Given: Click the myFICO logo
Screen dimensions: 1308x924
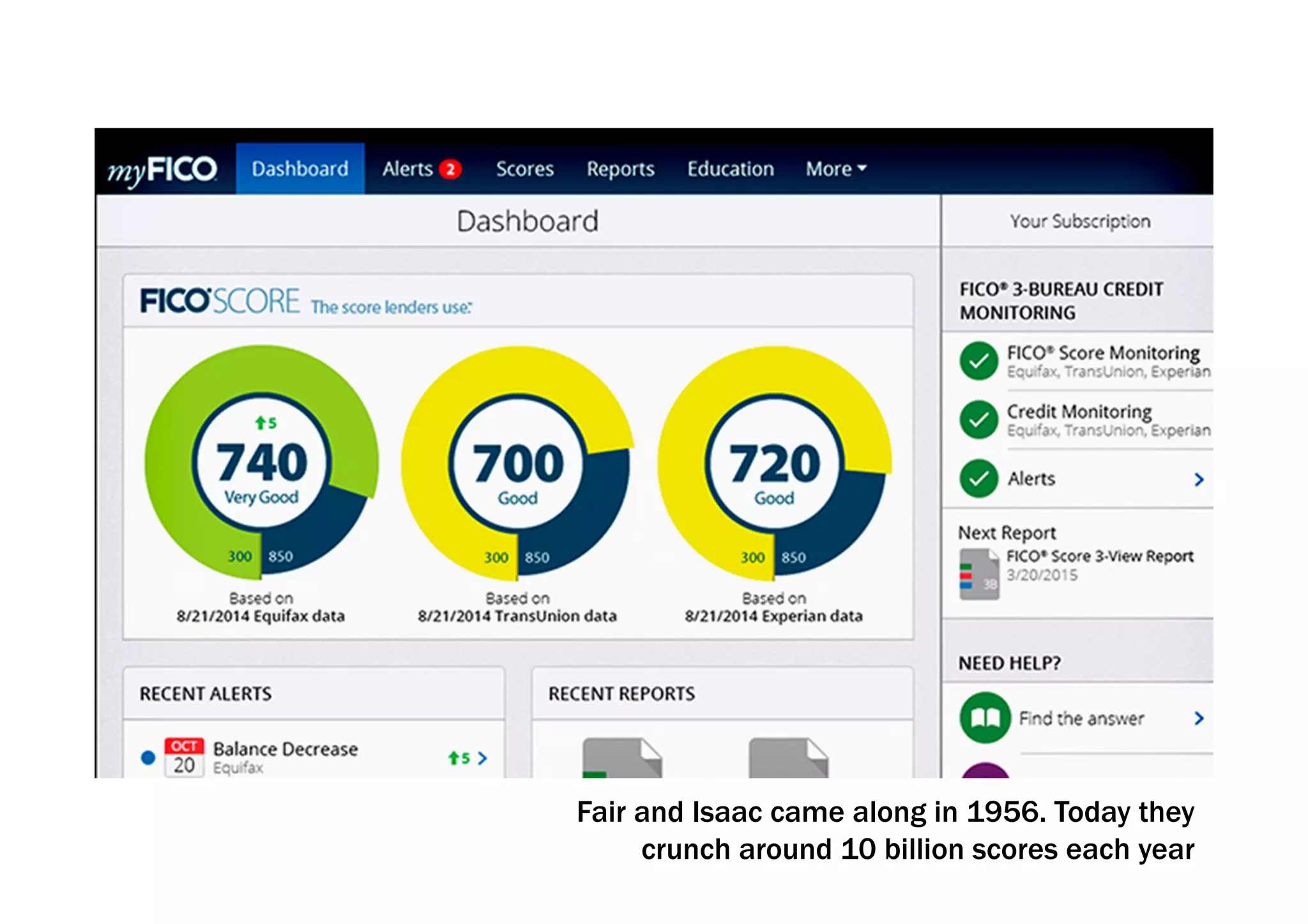Looking at the screenshot, I should 162,170.
